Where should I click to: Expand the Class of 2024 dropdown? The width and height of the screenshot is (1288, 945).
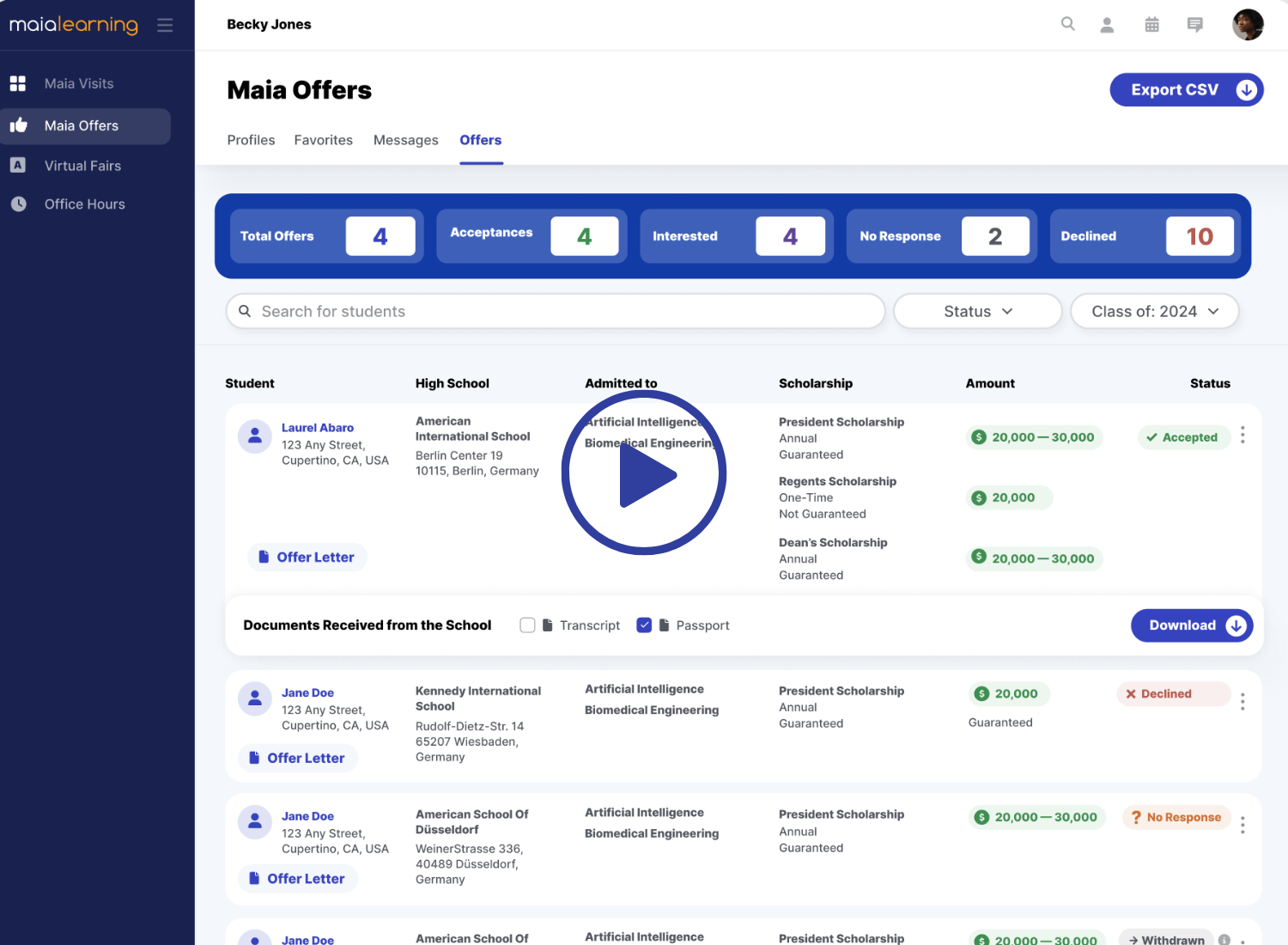1154,311
